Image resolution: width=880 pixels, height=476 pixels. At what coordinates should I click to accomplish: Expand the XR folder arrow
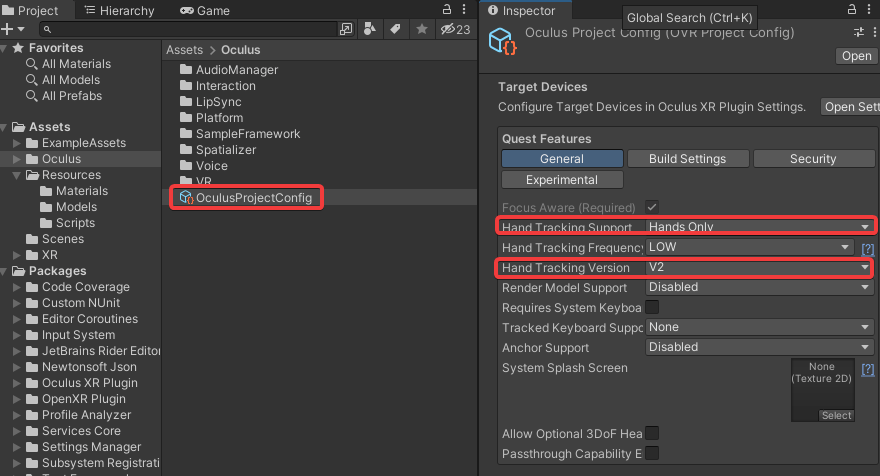[x=17, y=255]
